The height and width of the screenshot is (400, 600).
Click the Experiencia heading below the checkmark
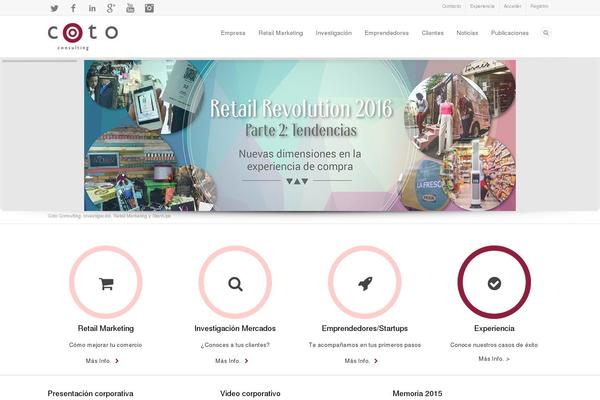(x=494, y=328)
